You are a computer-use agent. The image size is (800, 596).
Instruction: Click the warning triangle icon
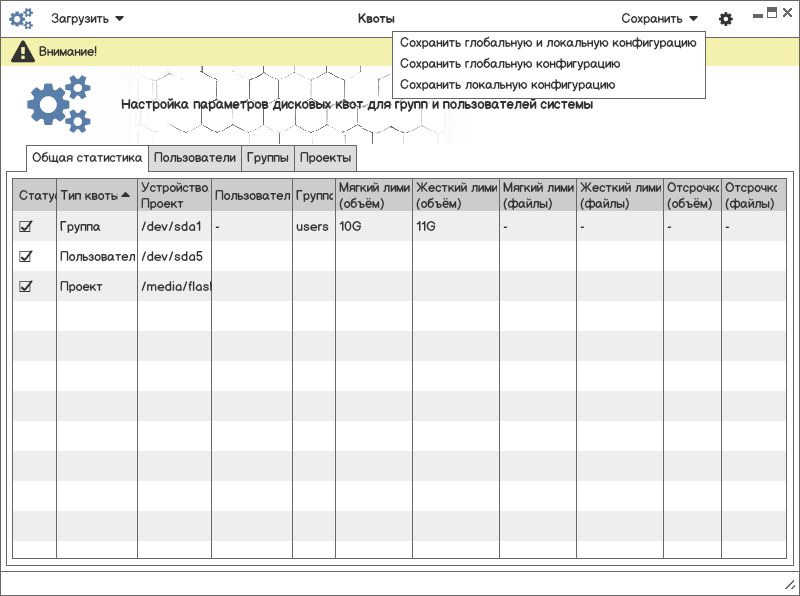click(x=23, y=52)
